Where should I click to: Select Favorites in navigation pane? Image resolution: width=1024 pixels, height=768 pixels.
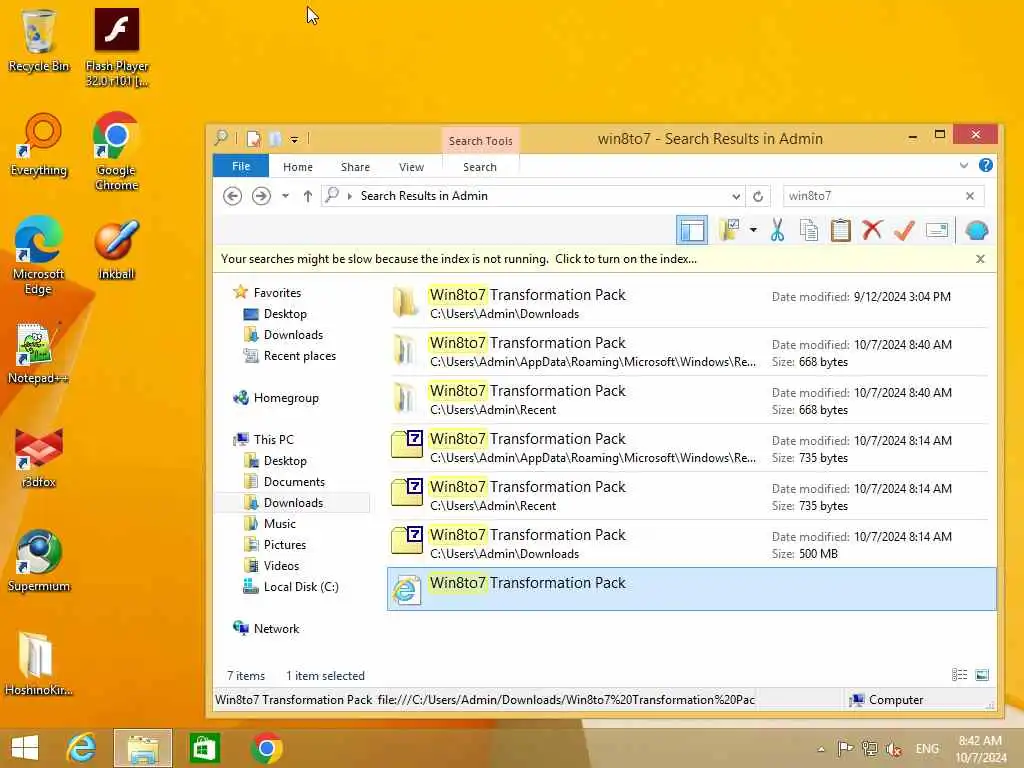(266, 293)
